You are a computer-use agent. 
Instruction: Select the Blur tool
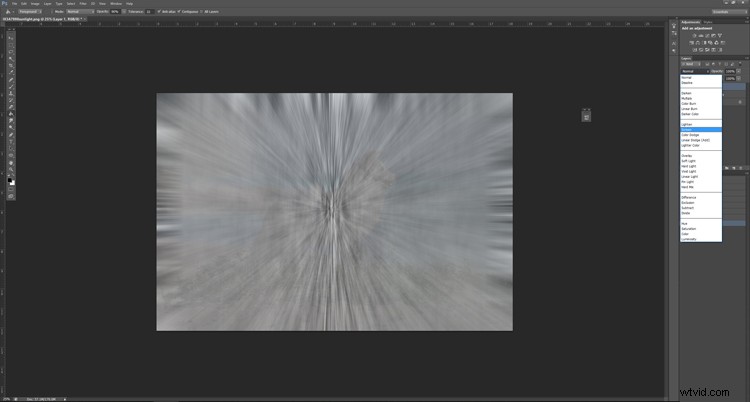coord(11,120)
